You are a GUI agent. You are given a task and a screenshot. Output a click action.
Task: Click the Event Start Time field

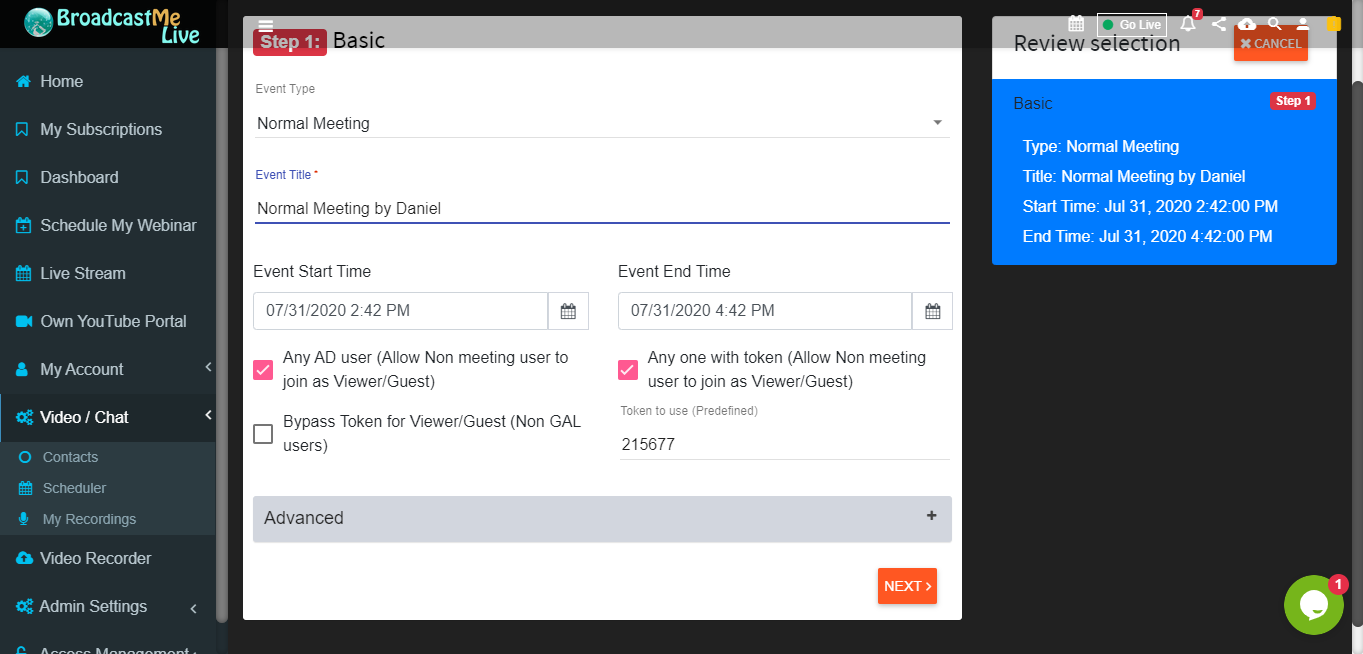[x=400, y=311]
